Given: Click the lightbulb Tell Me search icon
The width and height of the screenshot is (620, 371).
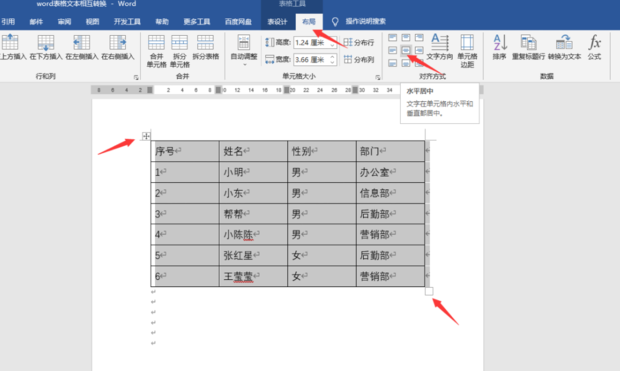Looking at the screenshot, I should pyautogui.click(x=335, y=22).
